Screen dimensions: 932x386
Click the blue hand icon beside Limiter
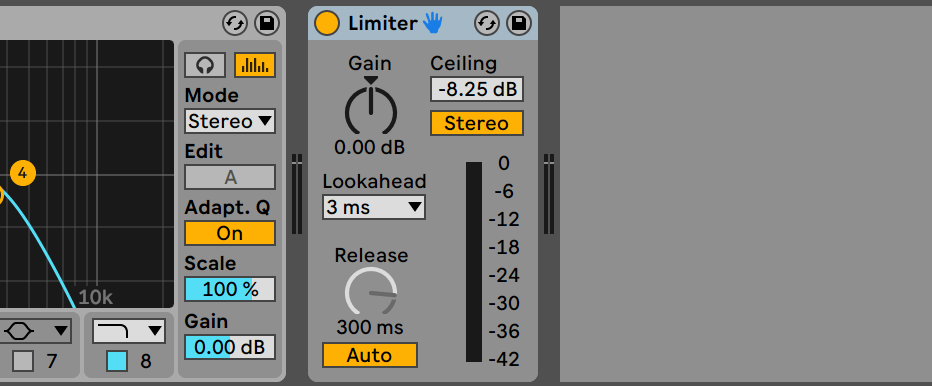433,23
